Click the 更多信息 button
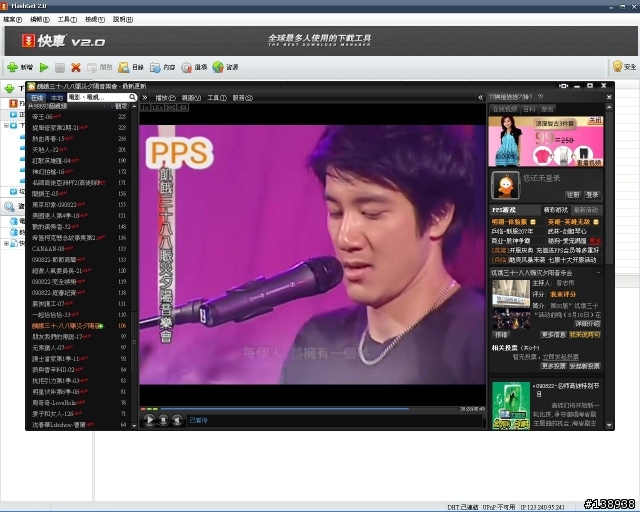 [553, 335]
